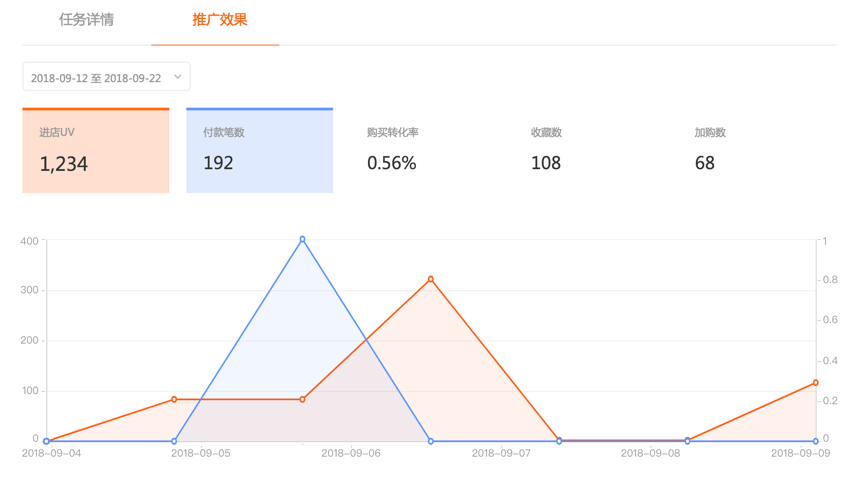Click the orange peak data point near 0.8
The height and width of the screenshot is (497, 865).
(431, 279)
